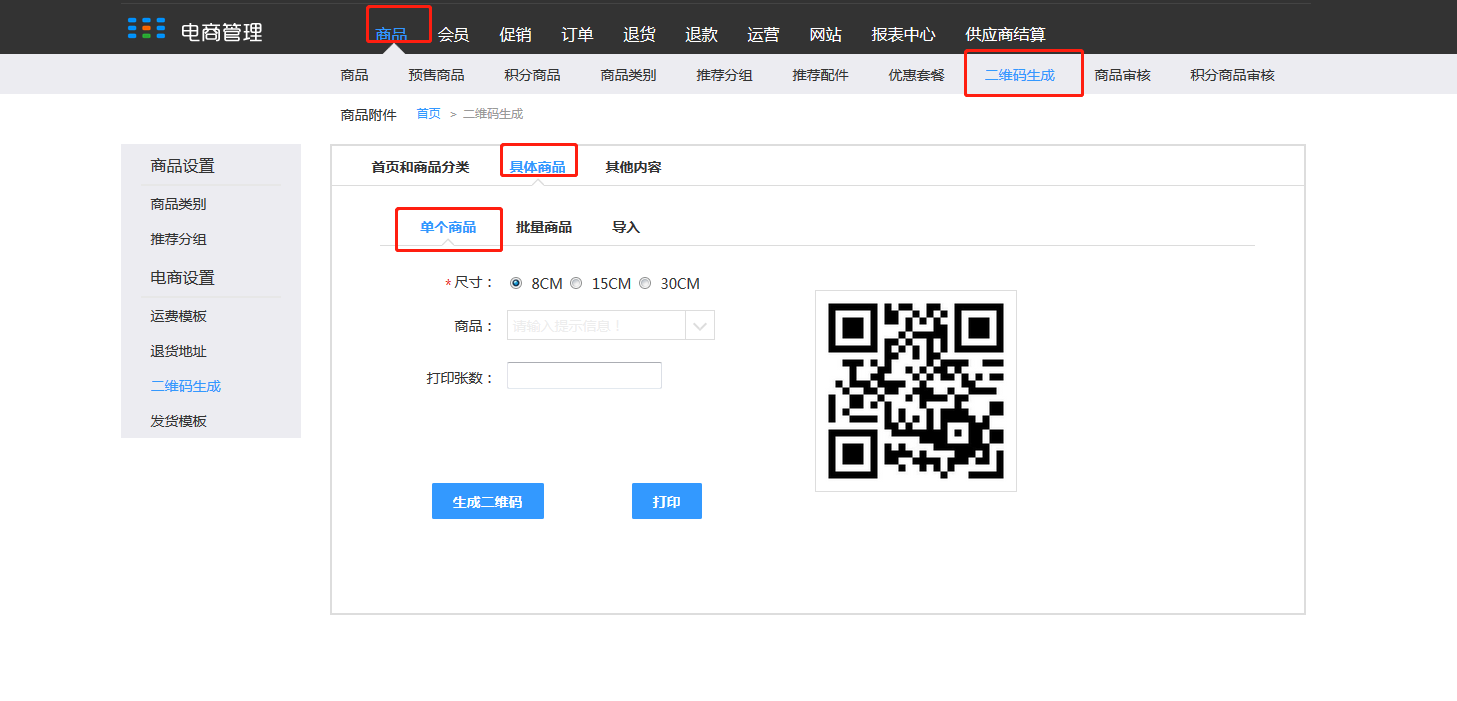Click the 生成二维码 button
This screenshot has height=701, width=1457.
coord(488,501)
